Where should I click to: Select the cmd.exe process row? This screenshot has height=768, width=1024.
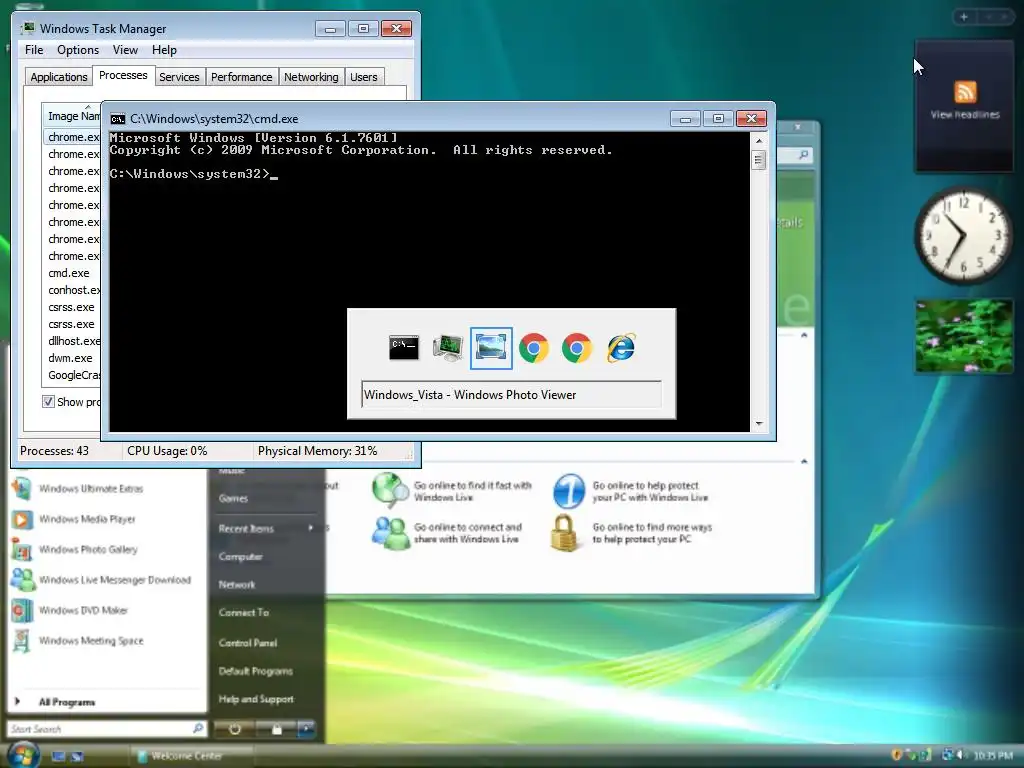click(71, 273)
